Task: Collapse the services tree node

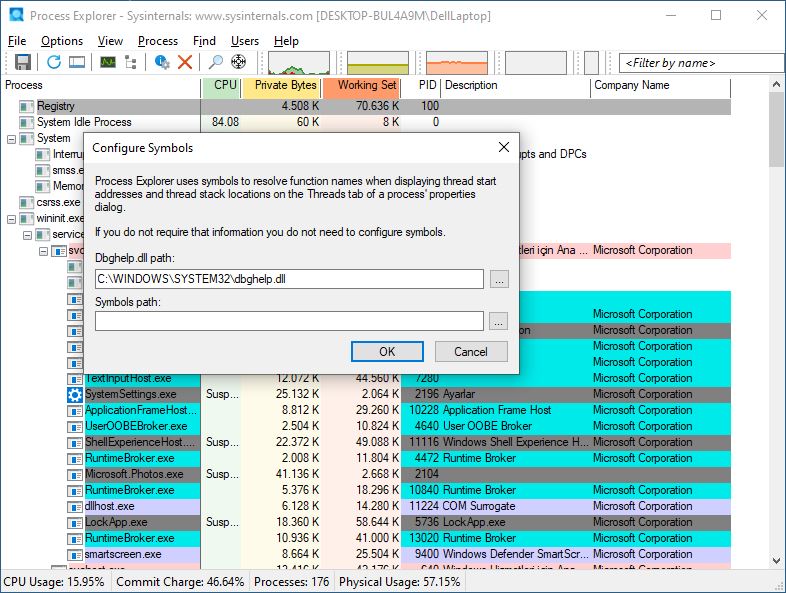Action: pos(27,235)
